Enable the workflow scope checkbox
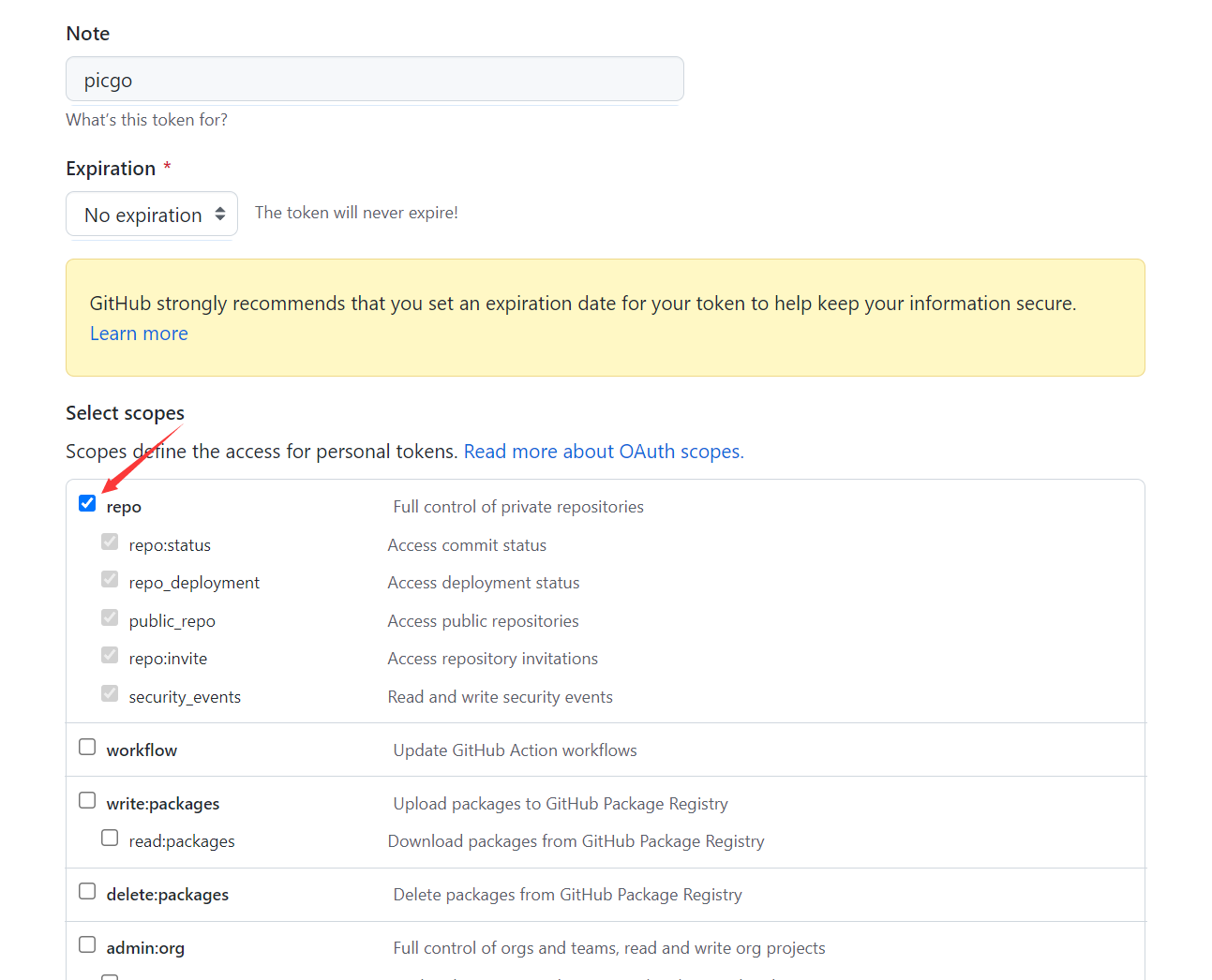Screen dimensions: 1212x980 point(87,748)
